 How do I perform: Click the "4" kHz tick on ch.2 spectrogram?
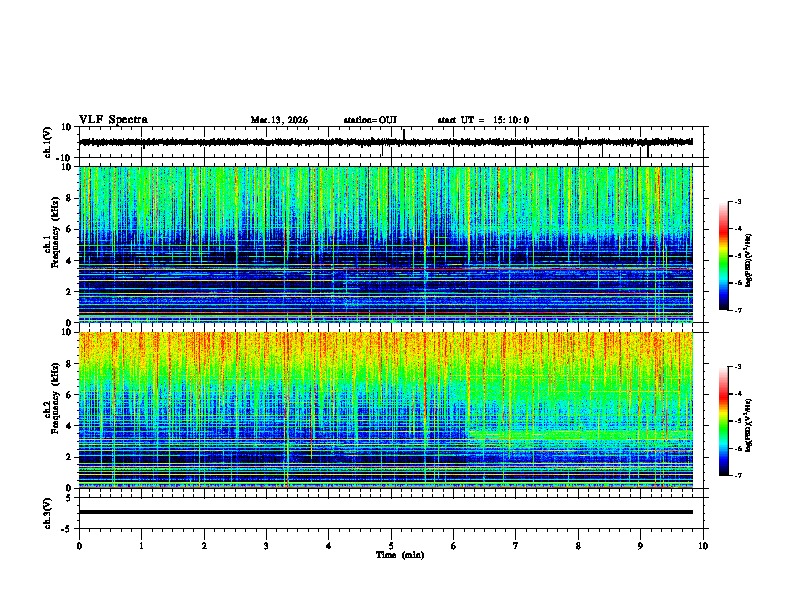tap(70, 426)
